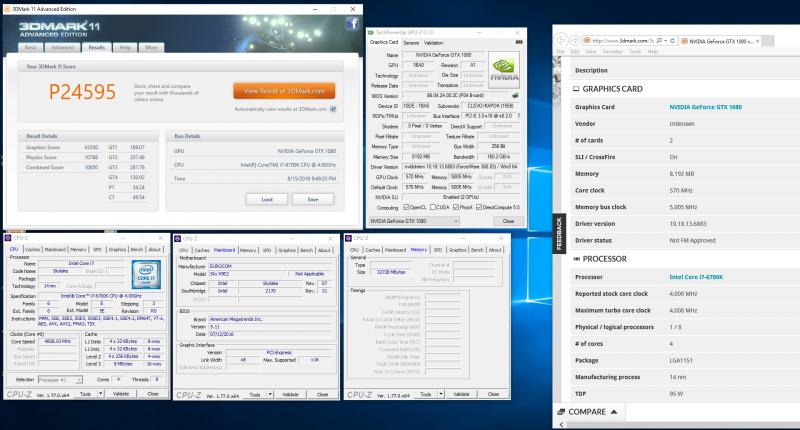This screenshot has width=800, height=430.
Task: Open Caches tab in the CPU-Z window showing CPU
Action: click(33, 249)
